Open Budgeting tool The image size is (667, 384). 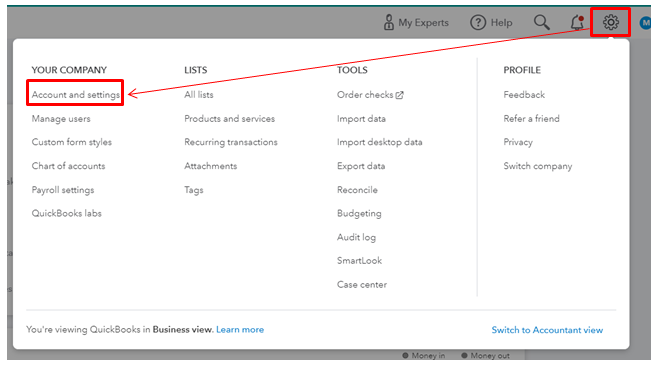[359, 213]
